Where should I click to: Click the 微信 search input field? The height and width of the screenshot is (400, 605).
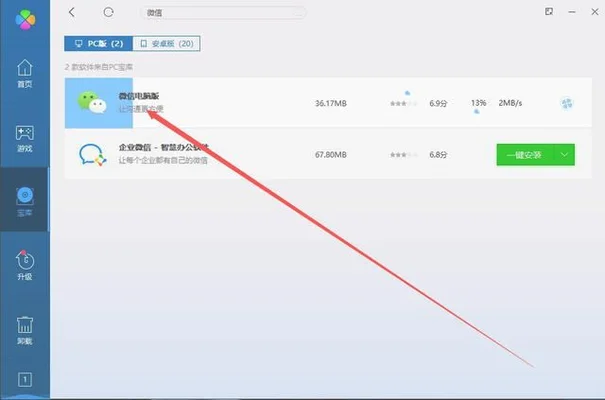pyautogui.click(x=223, y=13)
